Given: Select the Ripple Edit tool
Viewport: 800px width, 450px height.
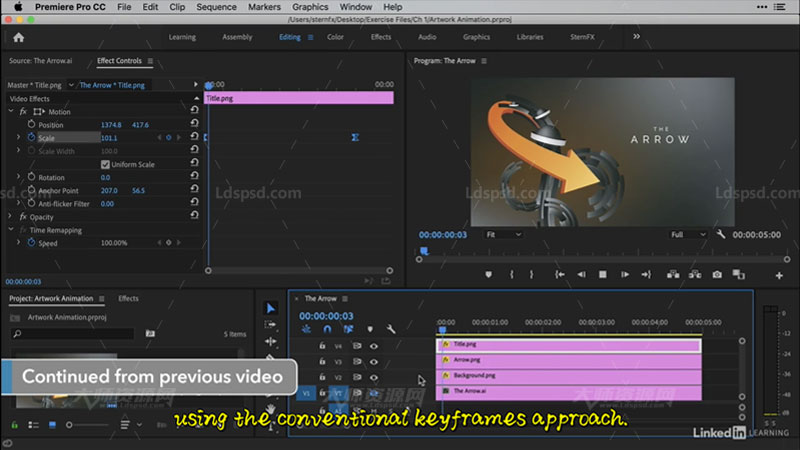Looking at the screenshot, I should point(270,341).
